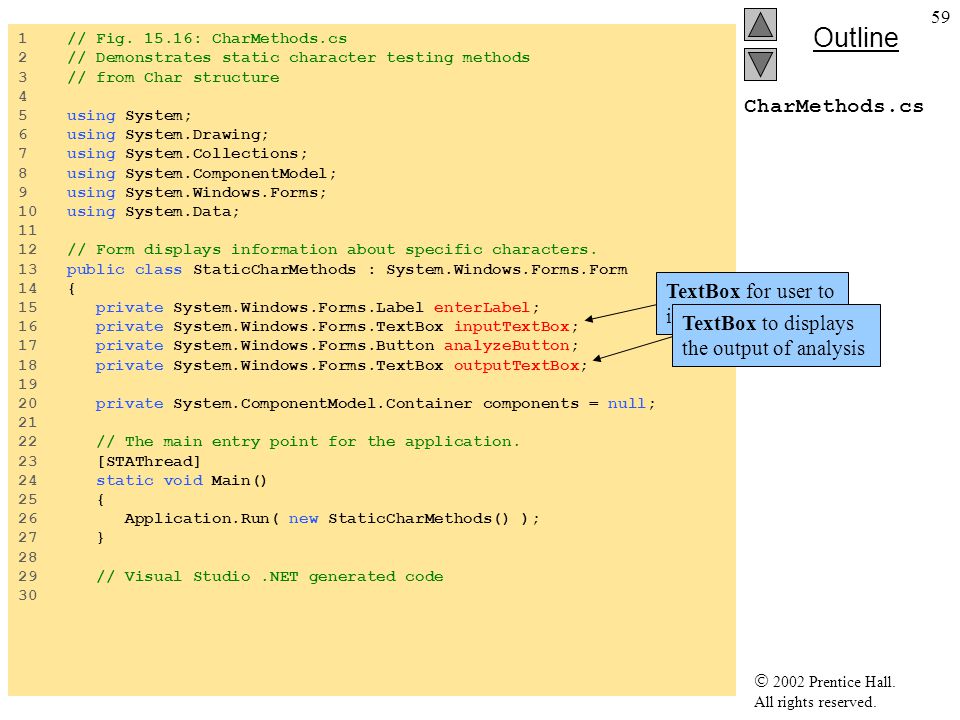Click the 'TextBox for user to' callout
960x720 pixels.
[x=752, y=288]
